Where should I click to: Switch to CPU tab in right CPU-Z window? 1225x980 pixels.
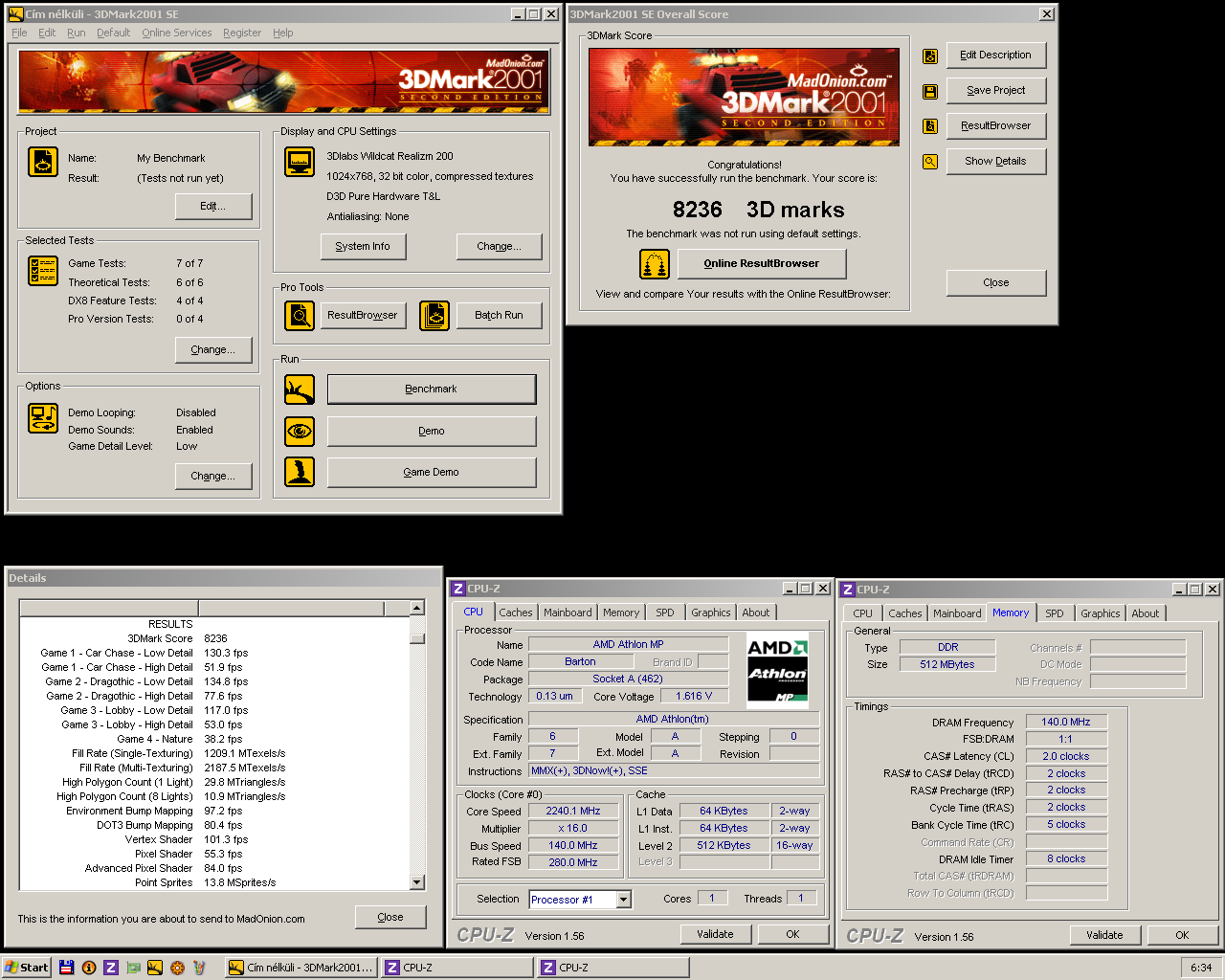click(x=863, y=613)
